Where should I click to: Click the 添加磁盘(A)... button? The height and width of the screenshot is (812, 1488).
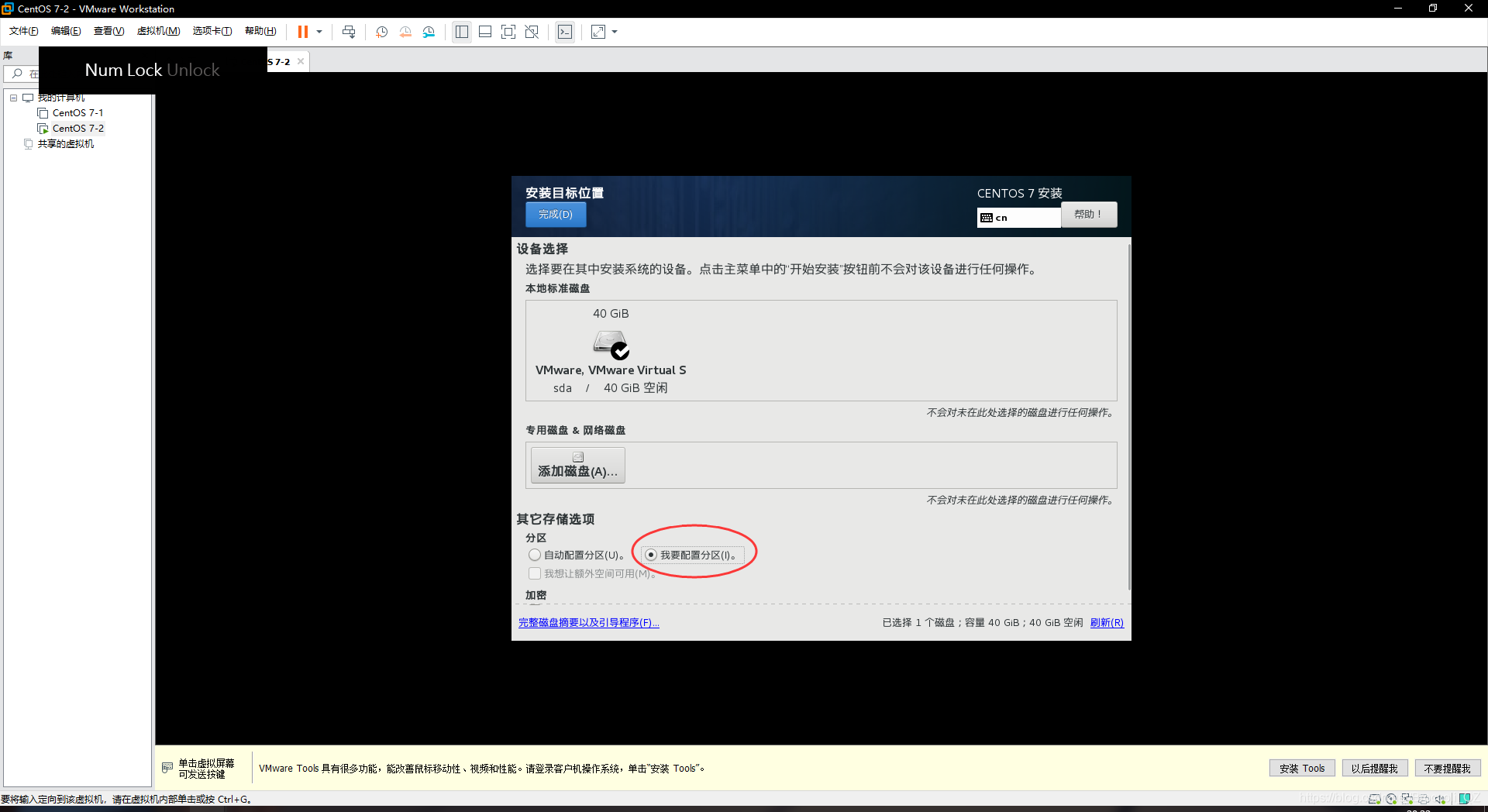point(577,465)
